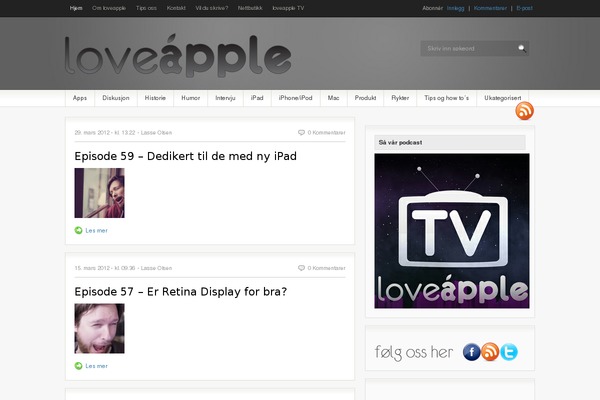Open the Facebook follow icon
This screenshot has height=400, width=600.
coord(471,352)
